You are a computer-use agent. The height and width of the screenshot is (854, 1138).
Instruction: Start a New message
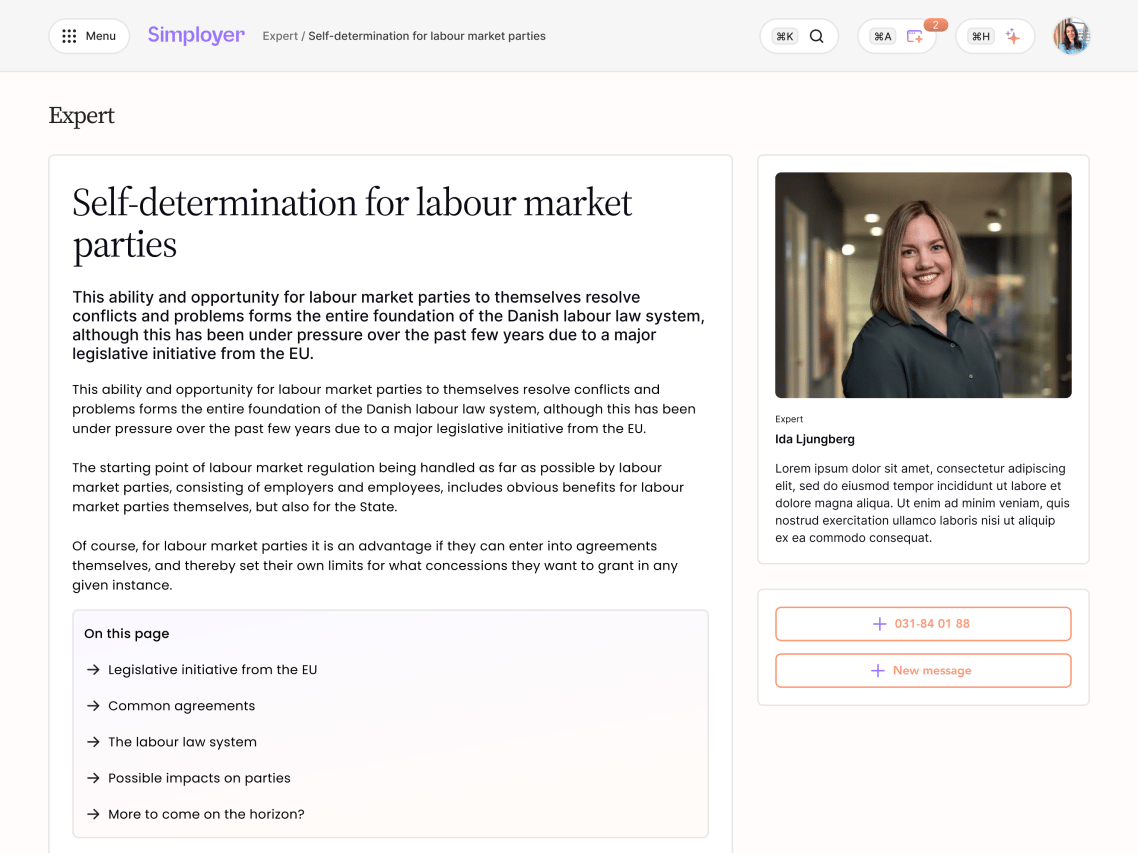[923, 670]
